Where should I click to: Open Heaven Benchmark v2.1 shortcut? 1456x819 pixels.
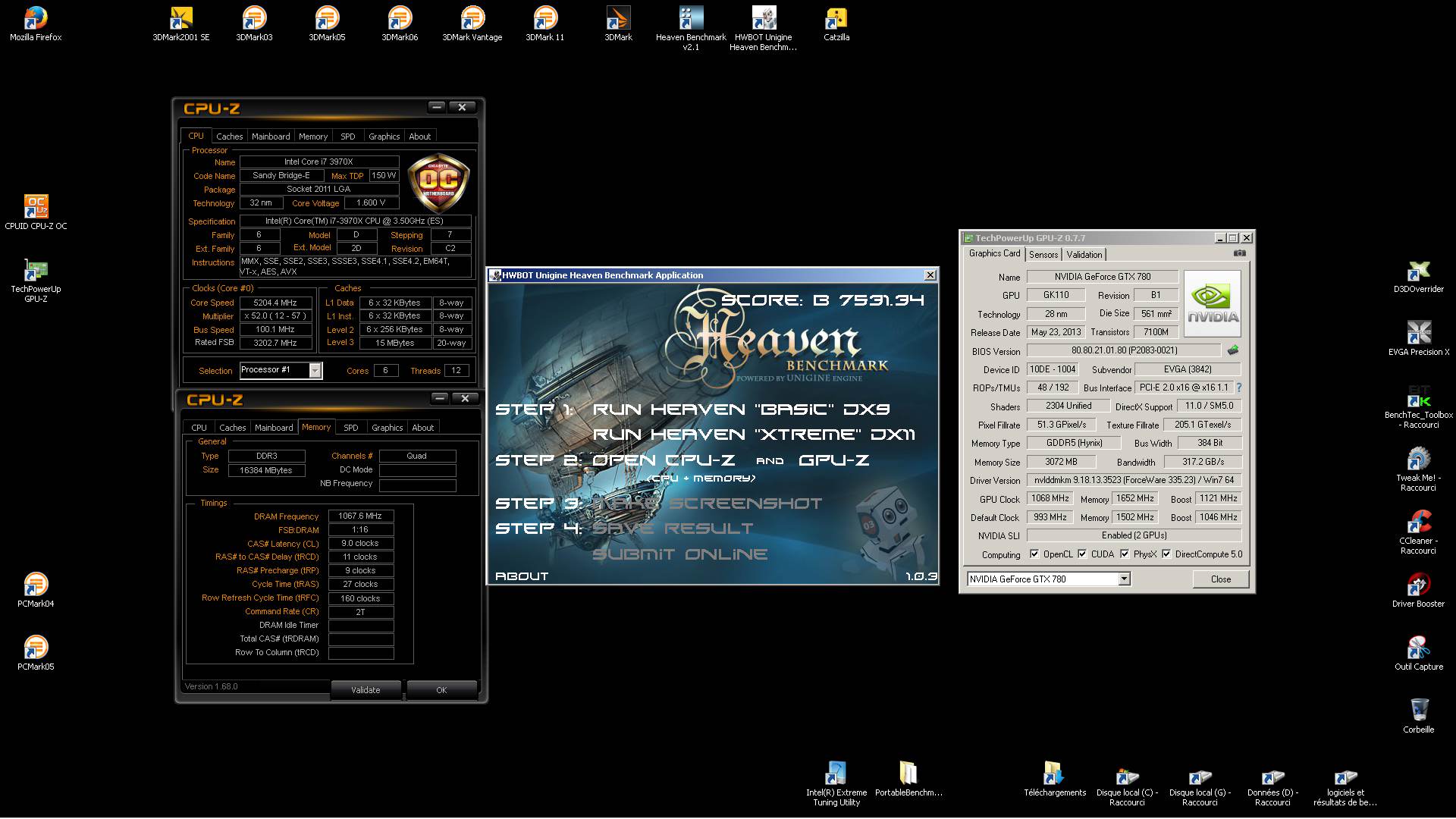[691, 28]
